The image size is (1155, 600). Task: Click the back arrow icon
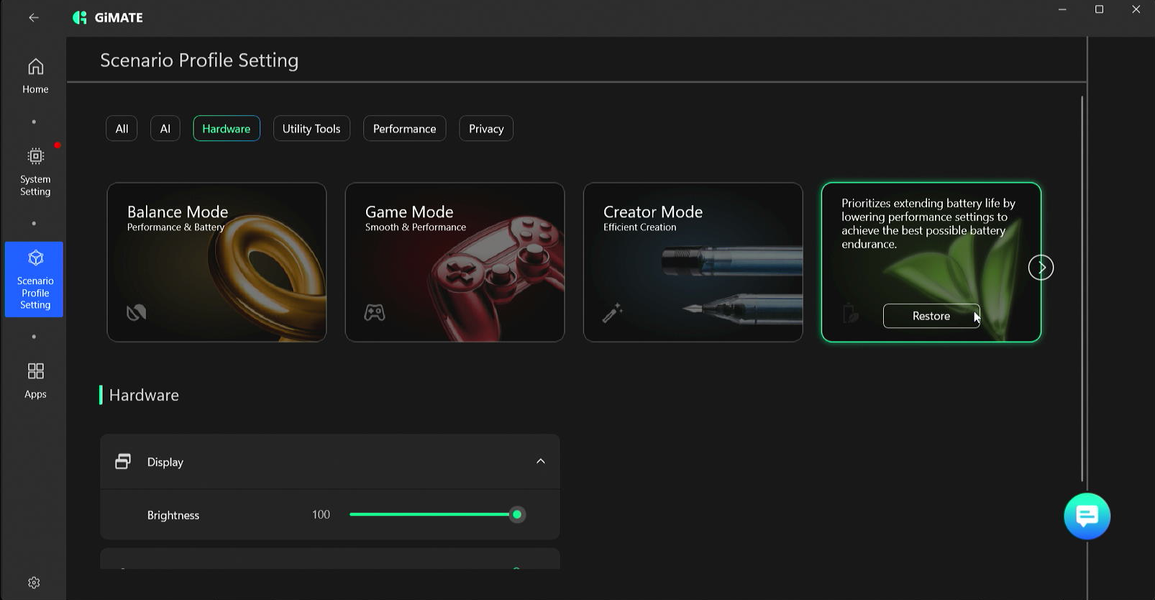tap(34, 18)
